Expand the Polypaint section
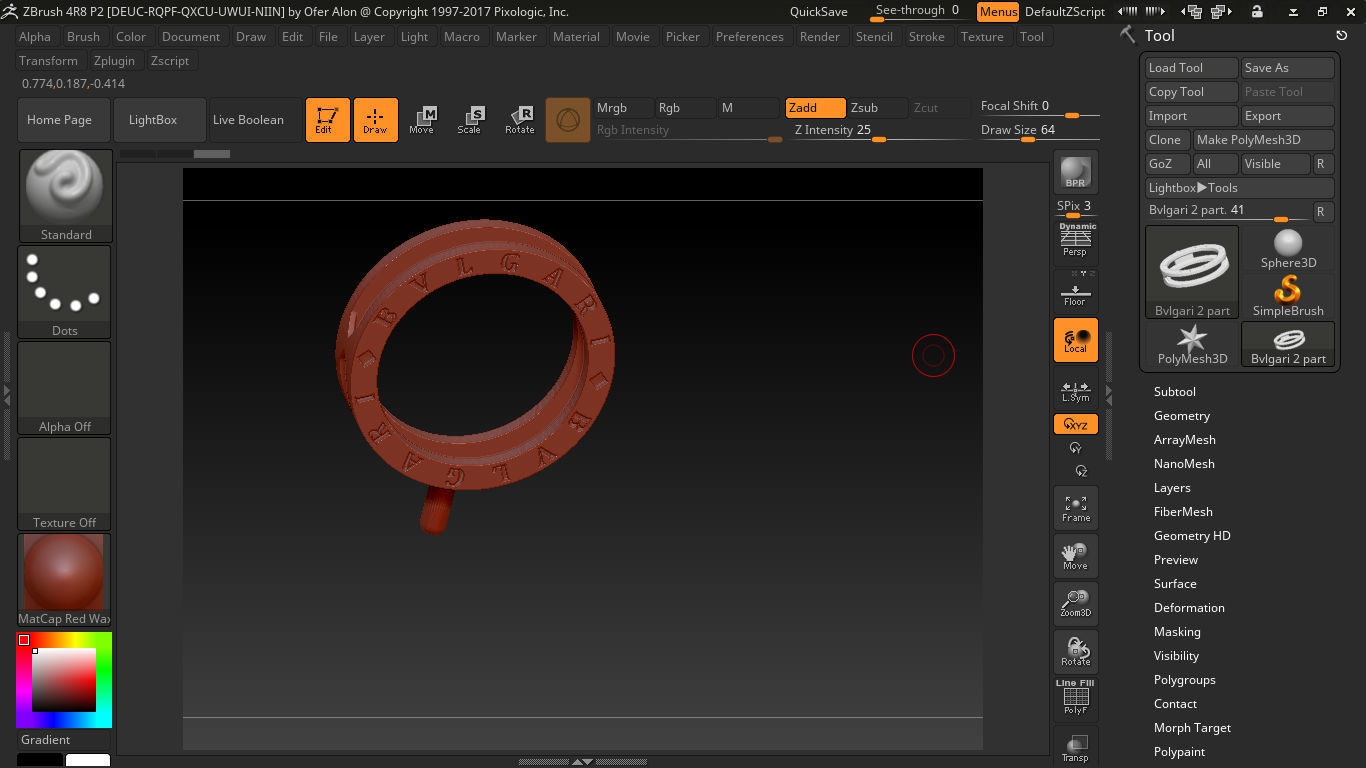1366x768 pixels. pos(1179,752)
